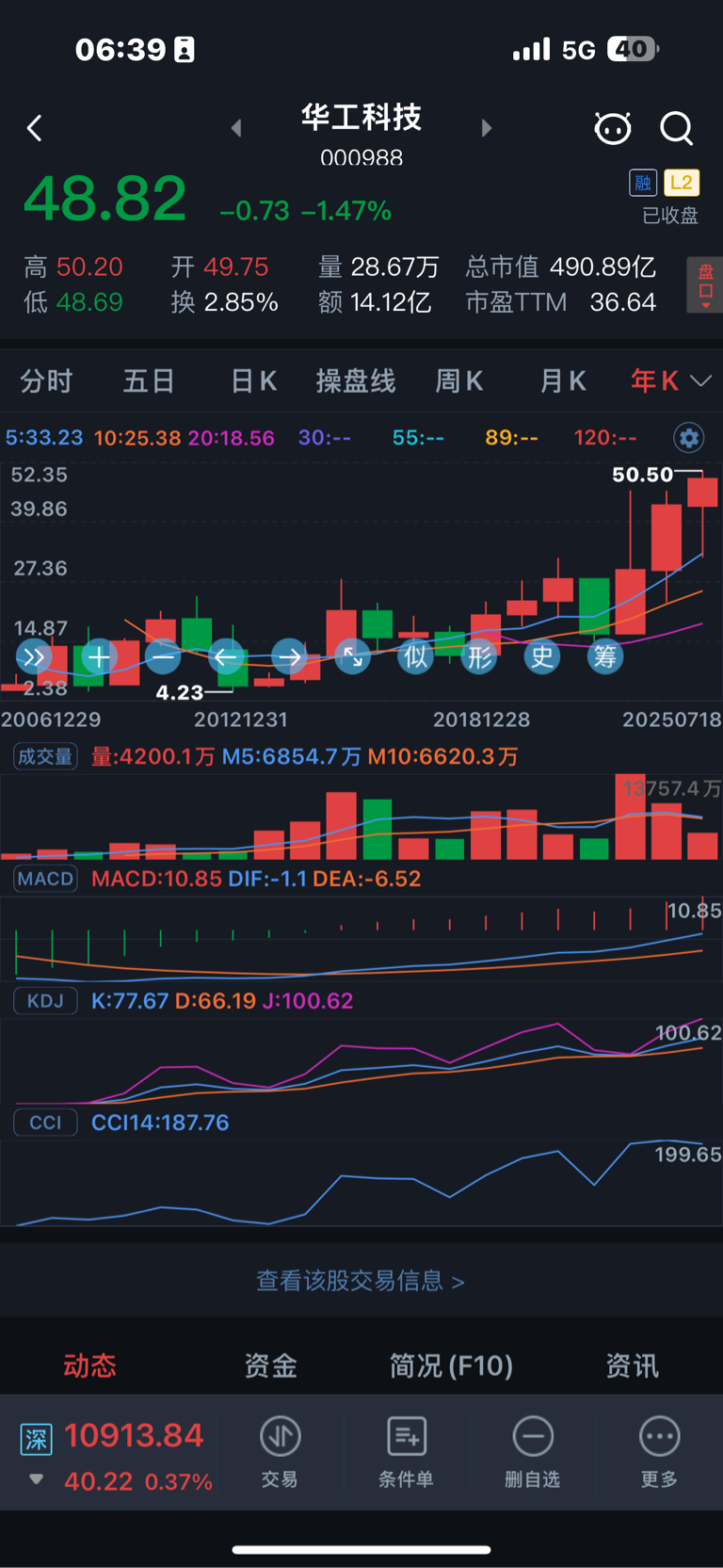Screen dimensions: 723x1568
Task: Go back using the left arrow
Action: (35, 128)
